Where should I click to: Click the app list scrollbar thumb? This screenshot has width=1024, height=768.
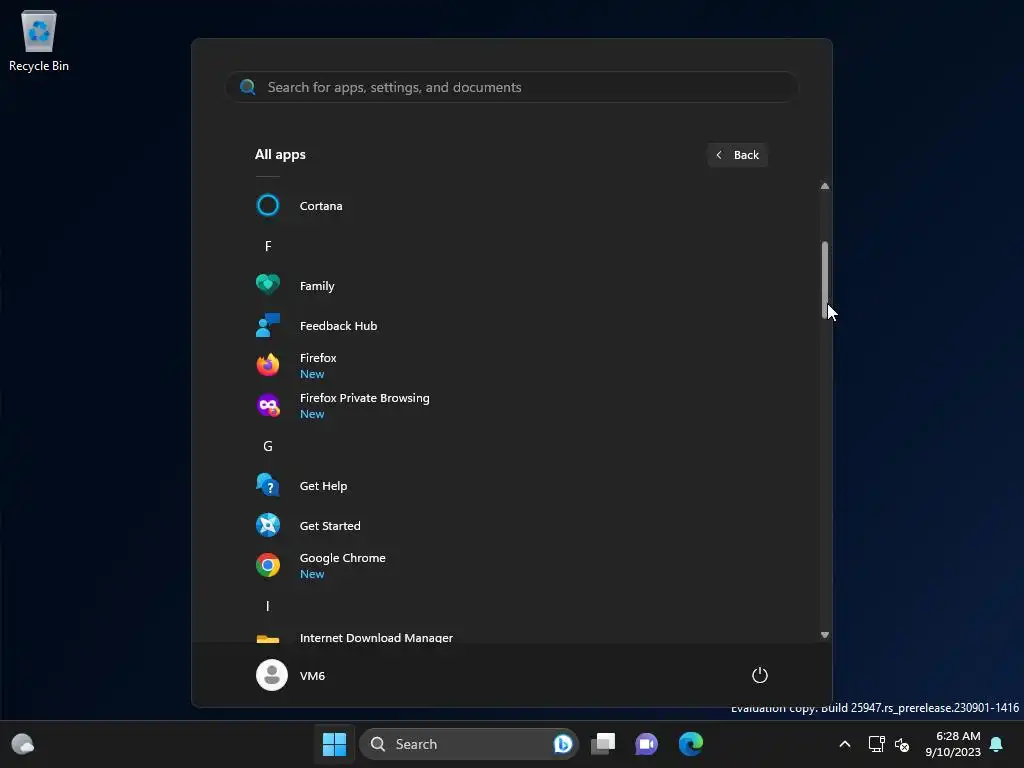(825, 280)
